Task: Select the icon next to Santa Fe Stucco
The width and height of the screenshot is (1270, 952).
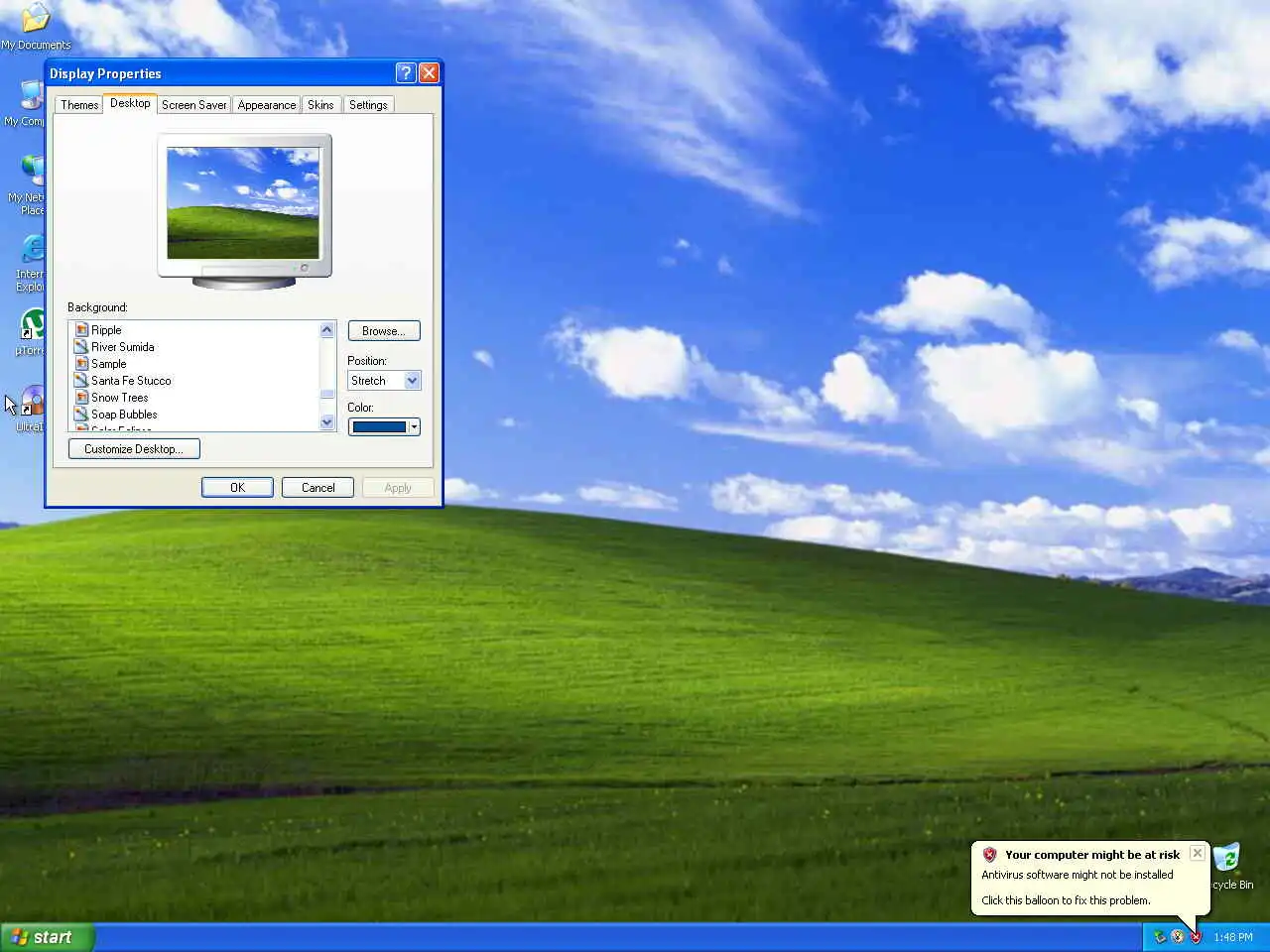Action: 81,381
